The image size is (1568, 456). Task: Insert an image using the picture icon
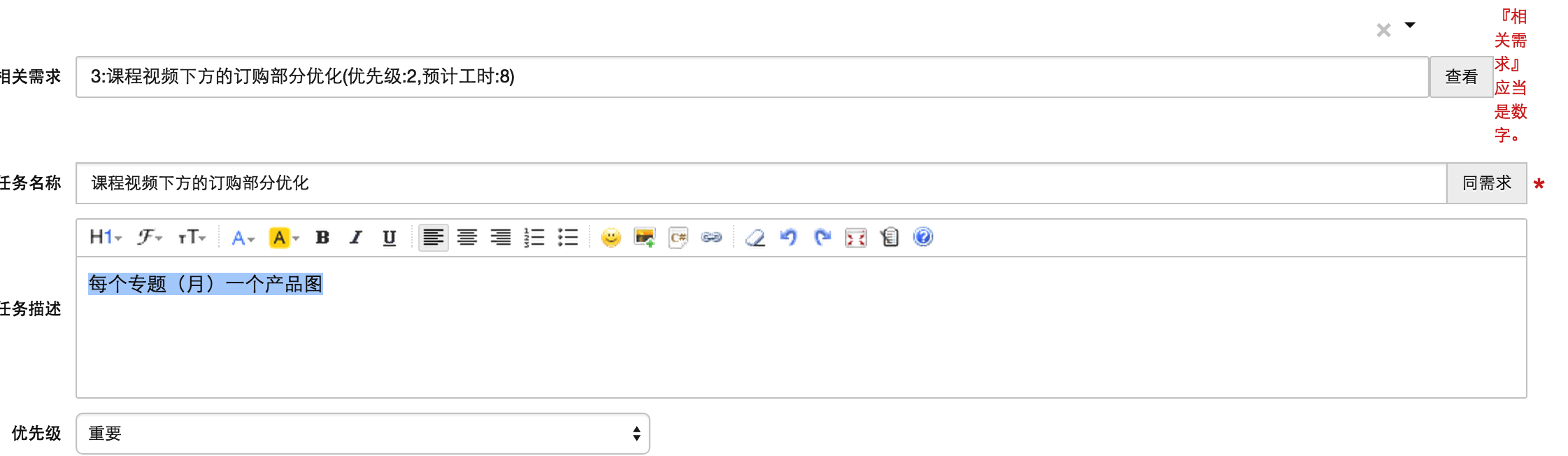644,238
